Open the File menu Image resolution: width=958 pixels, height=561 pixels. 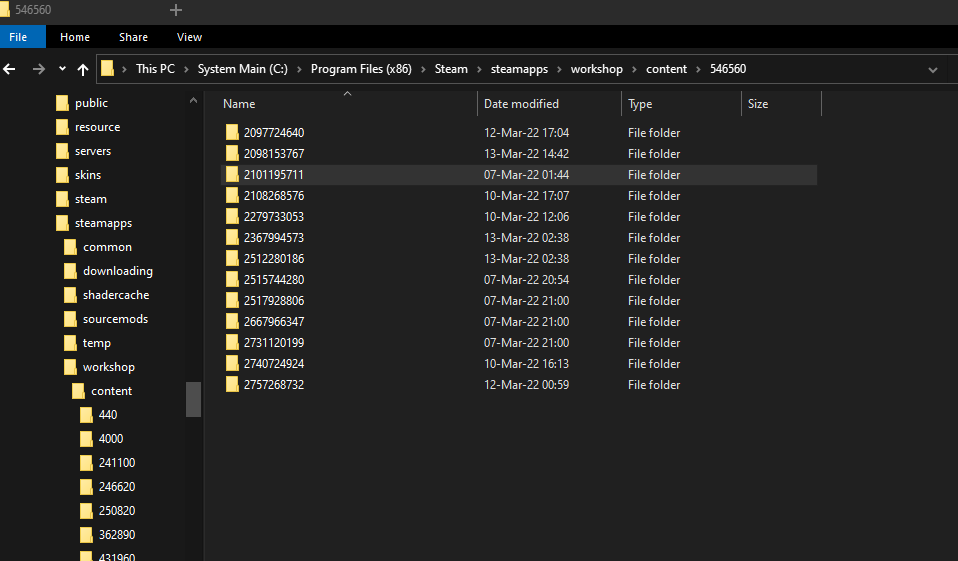coord(19,37)
